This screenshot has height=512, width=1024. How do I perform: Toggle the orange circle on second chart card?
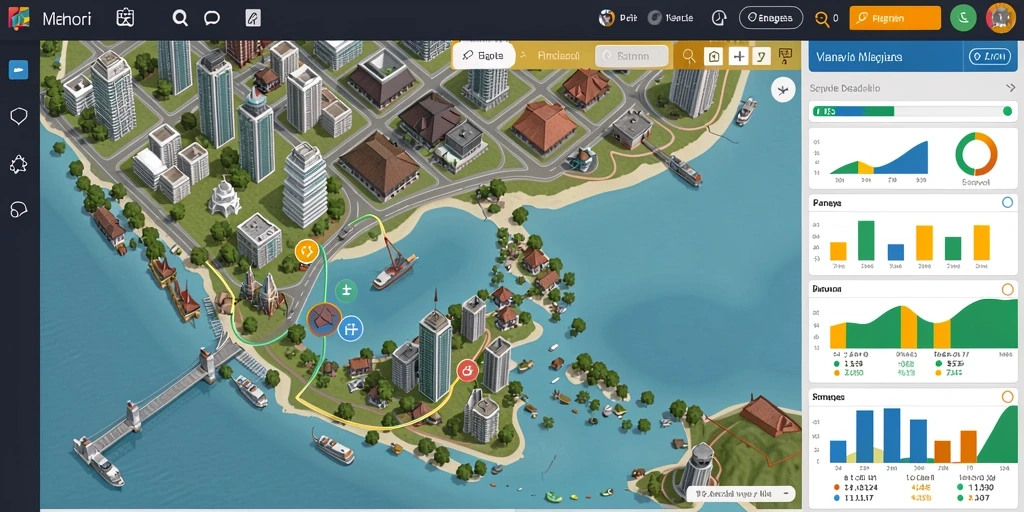(1007, 289)
